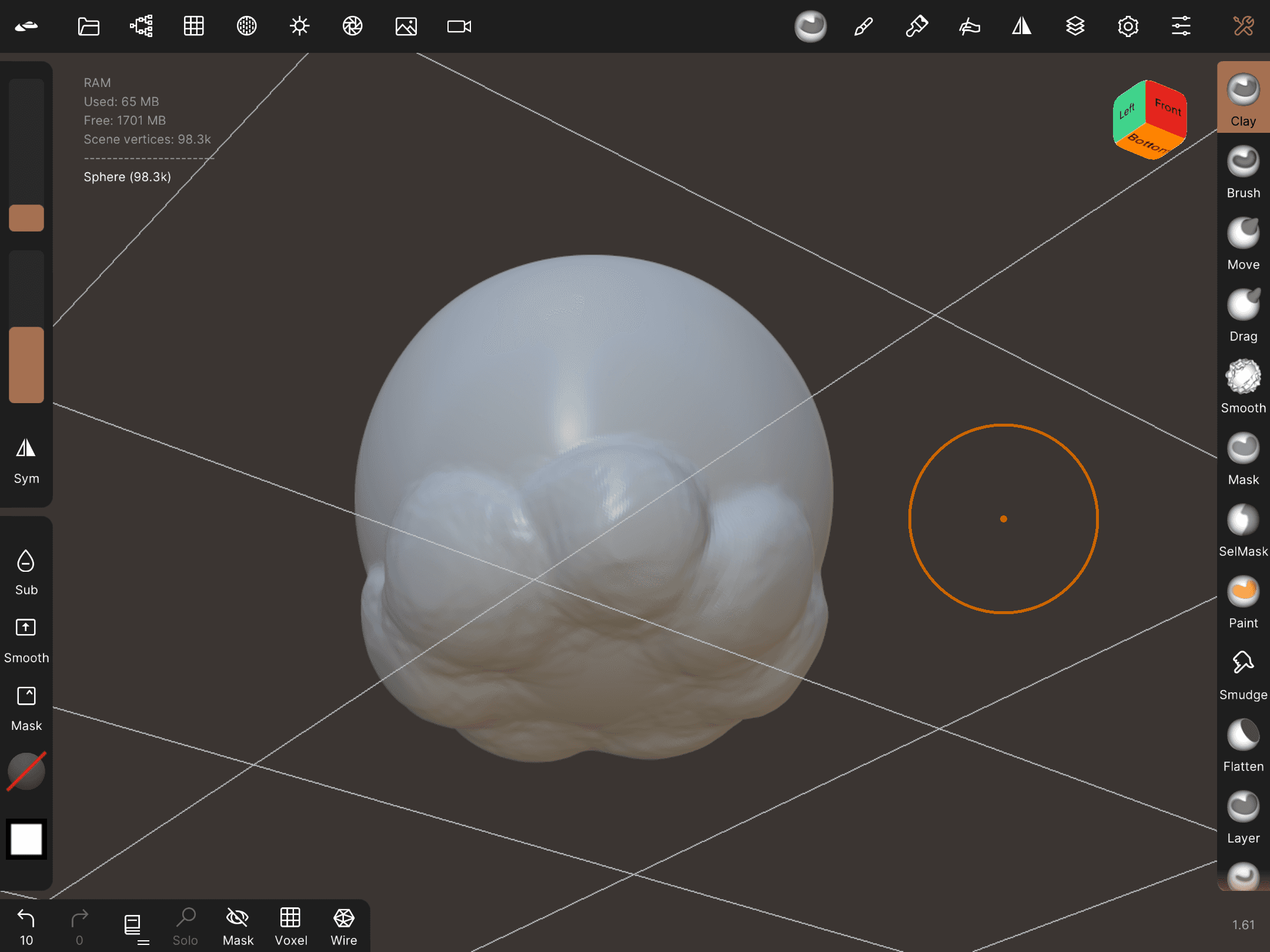Image resolution: width=1270 pixels, height=952 pixels.
Task: Open the scene hierarchy menu
Action: (141, 26)
